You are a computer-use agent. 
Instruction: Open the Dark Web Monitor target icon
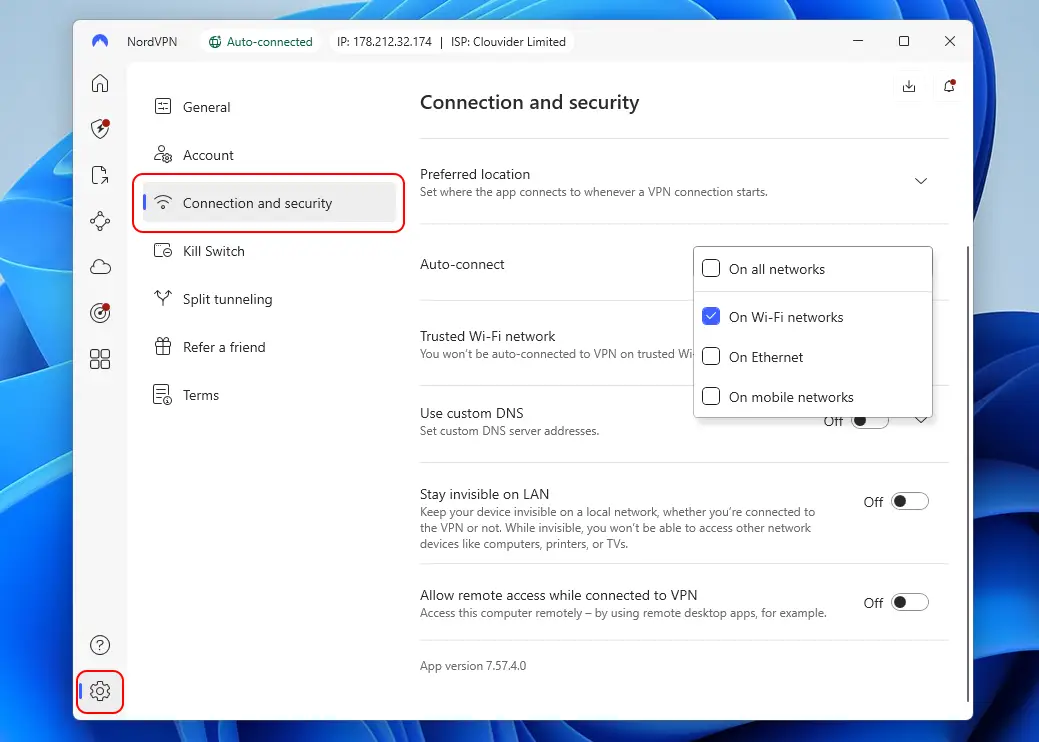tap(100, 313)
